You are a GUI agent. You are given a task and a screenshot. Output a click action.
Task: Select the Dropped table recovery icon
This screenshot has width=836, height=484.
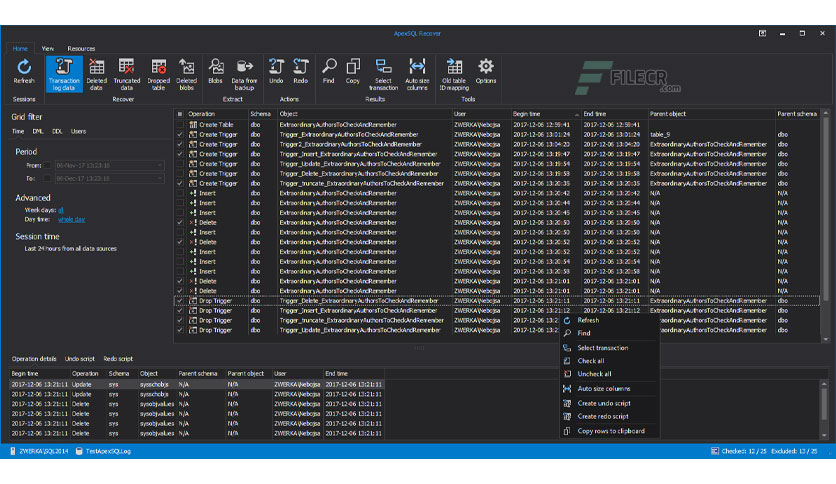(158, 74)
